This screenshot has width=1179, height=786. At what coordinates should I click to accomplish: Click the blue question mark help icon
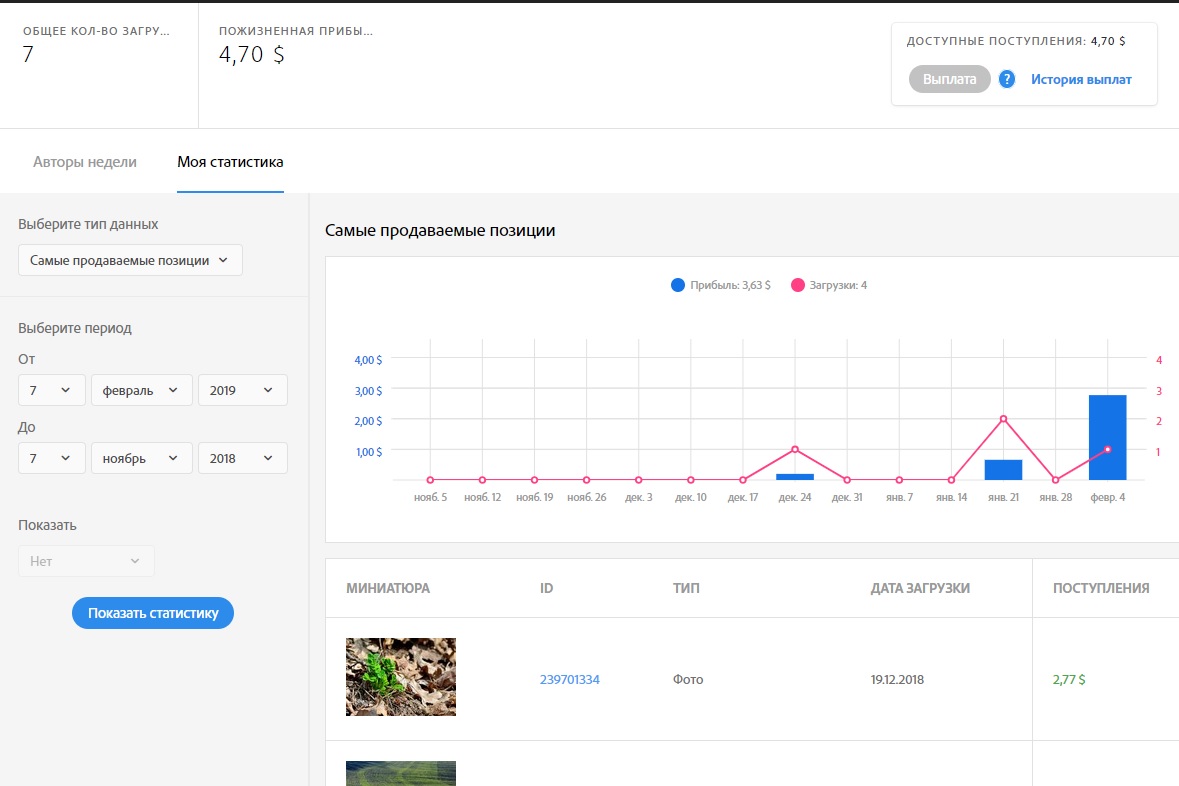coord(1007,79)
